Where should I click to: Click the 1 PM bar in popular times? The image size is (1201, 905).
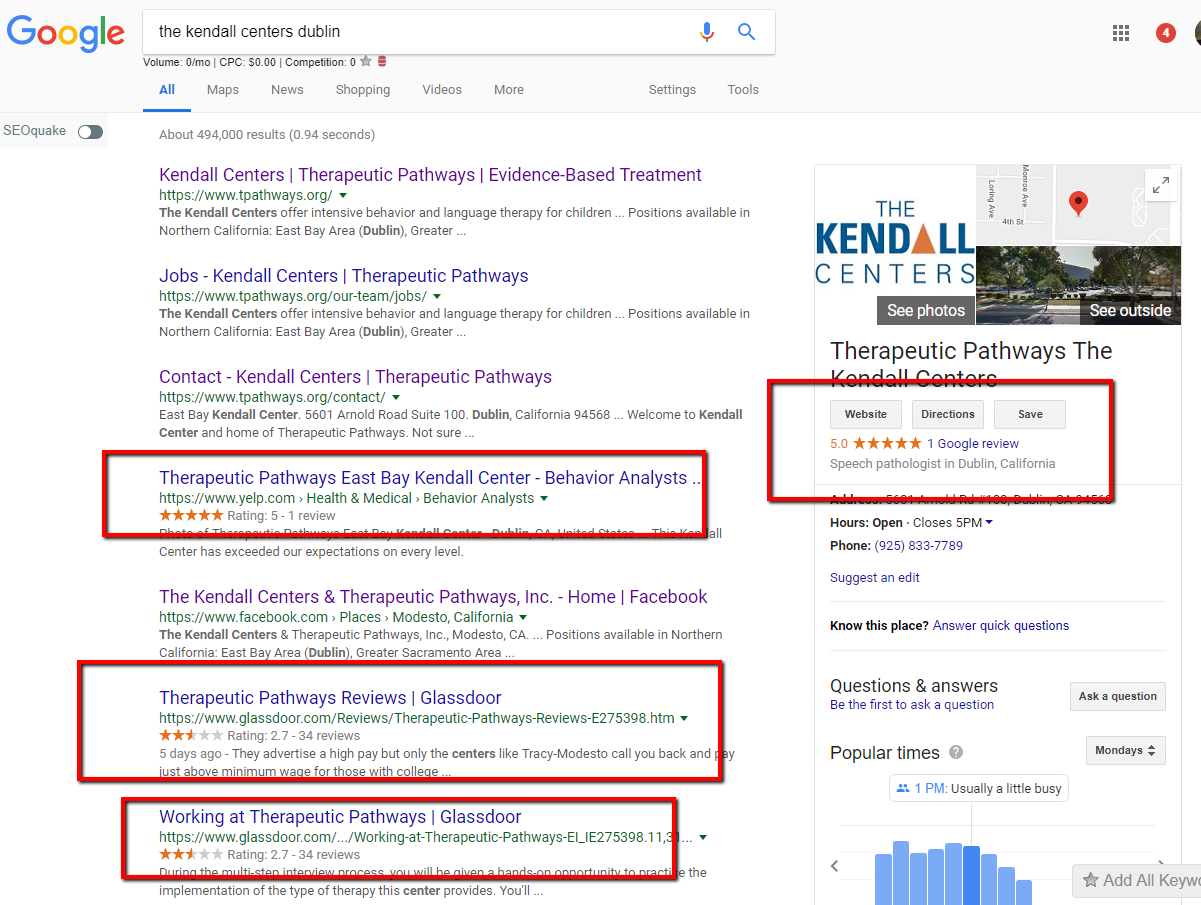tap(970, 876)
